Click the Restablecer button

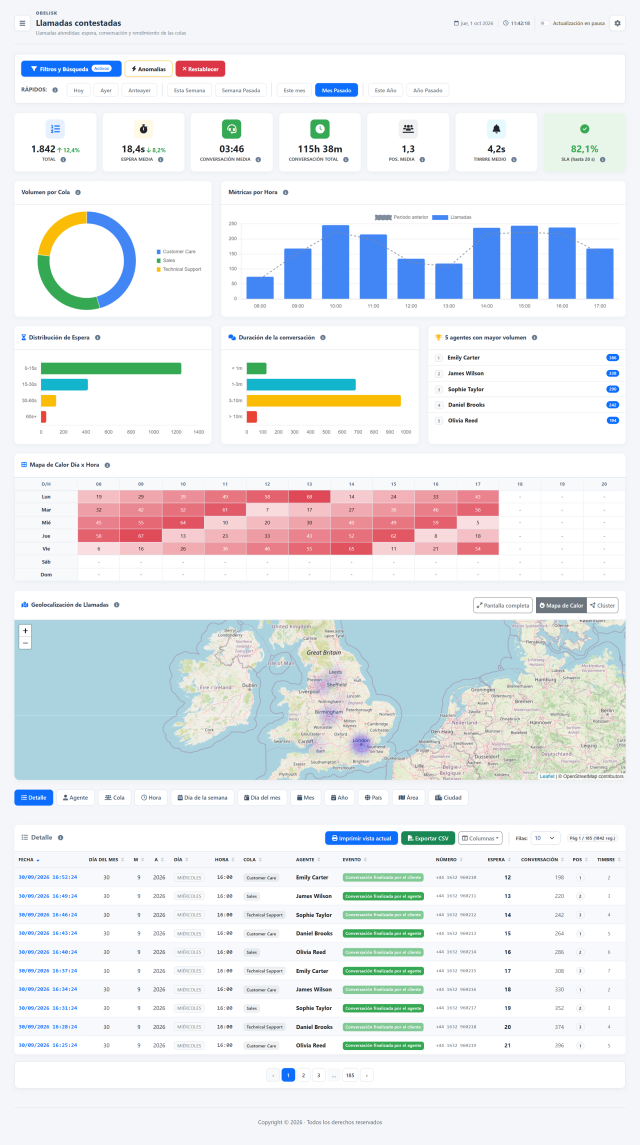tap(200, 69)
